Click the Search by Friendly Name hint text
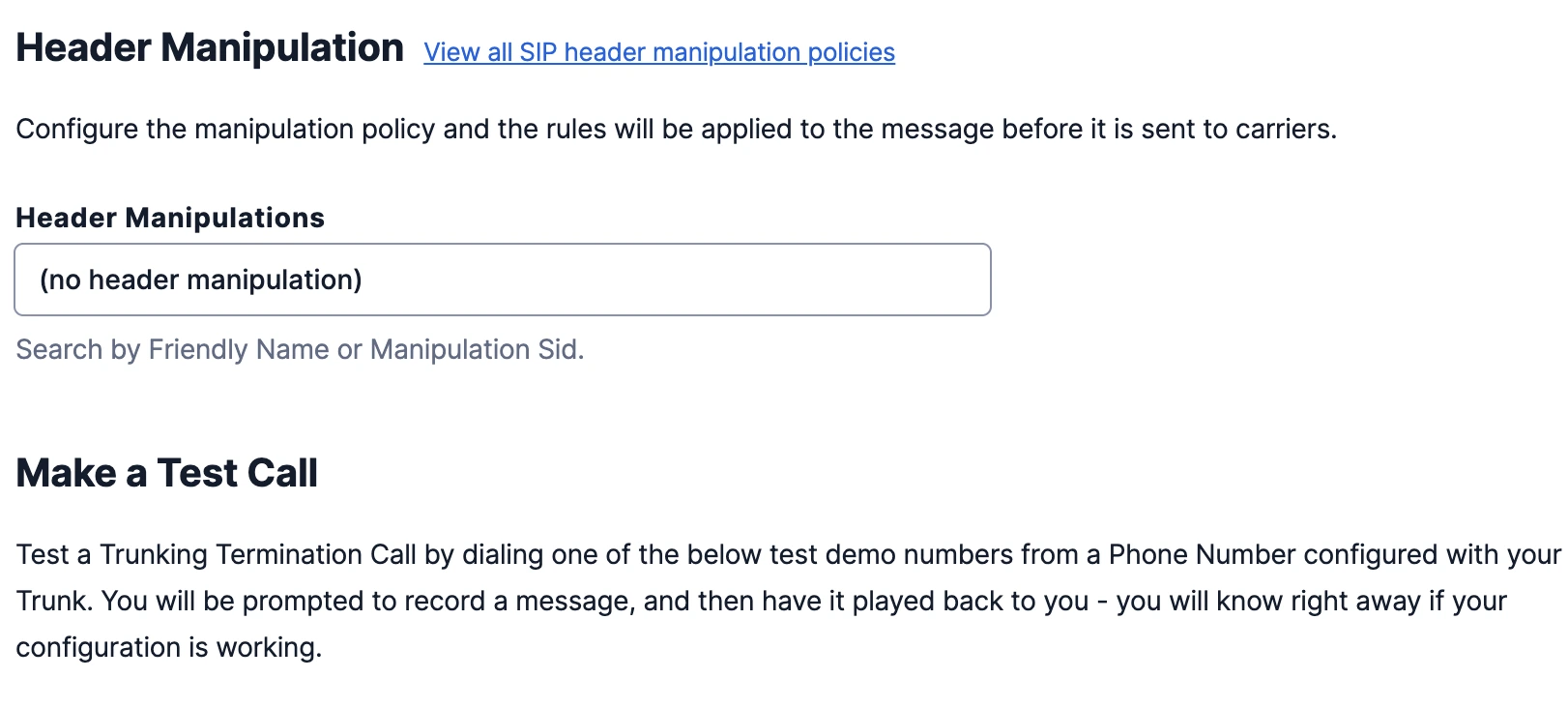Image resolution: width=1568 pixels, height=708 pixels. (x=300, y=349)
